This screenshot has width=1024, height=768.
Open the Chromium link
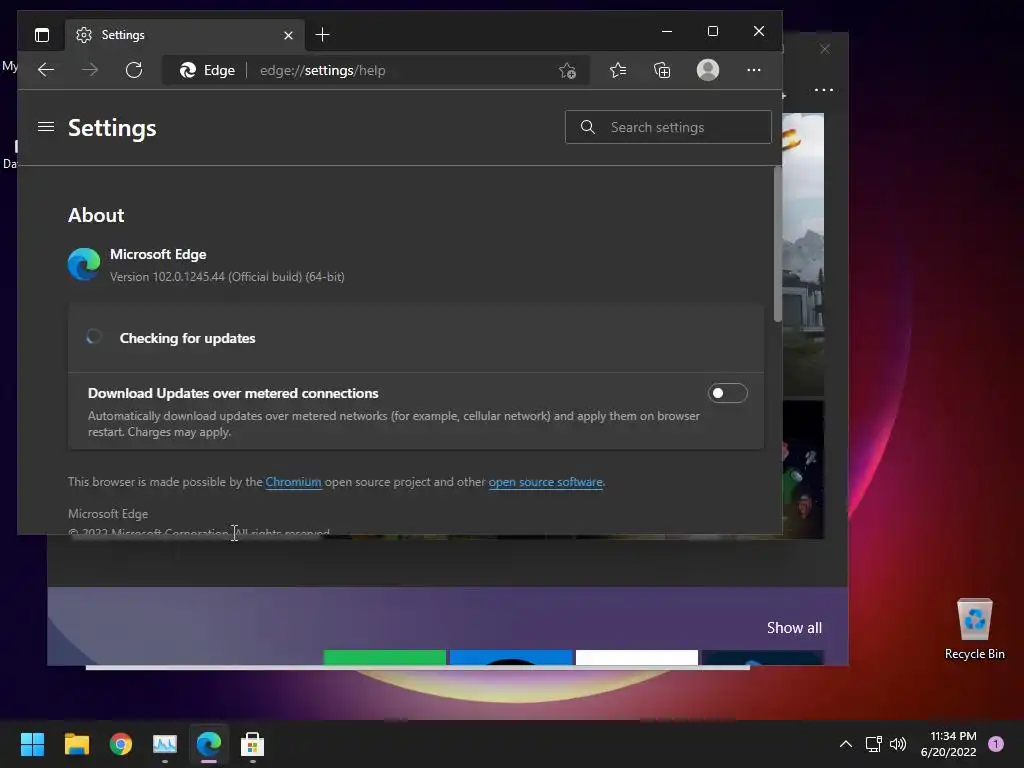(x=293, y=482)
